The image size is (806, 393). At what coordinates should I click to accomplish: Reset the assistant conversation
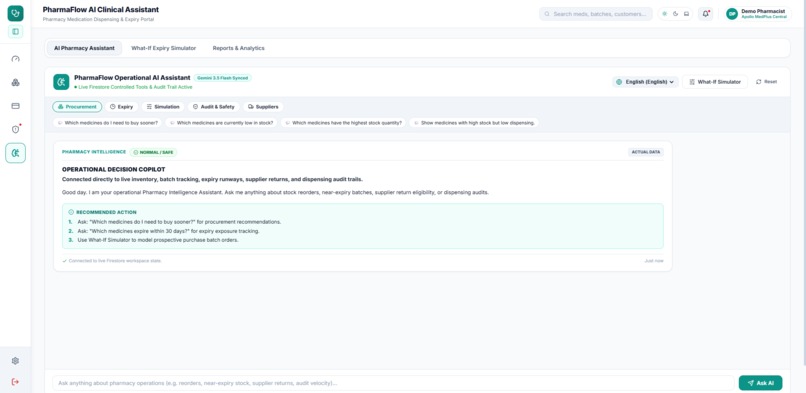tap(766, 82)
